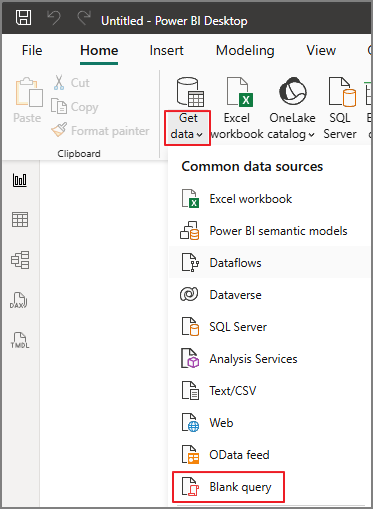
Task: Click the SQL Server ribbon button
Action: (x=340, y=108)
